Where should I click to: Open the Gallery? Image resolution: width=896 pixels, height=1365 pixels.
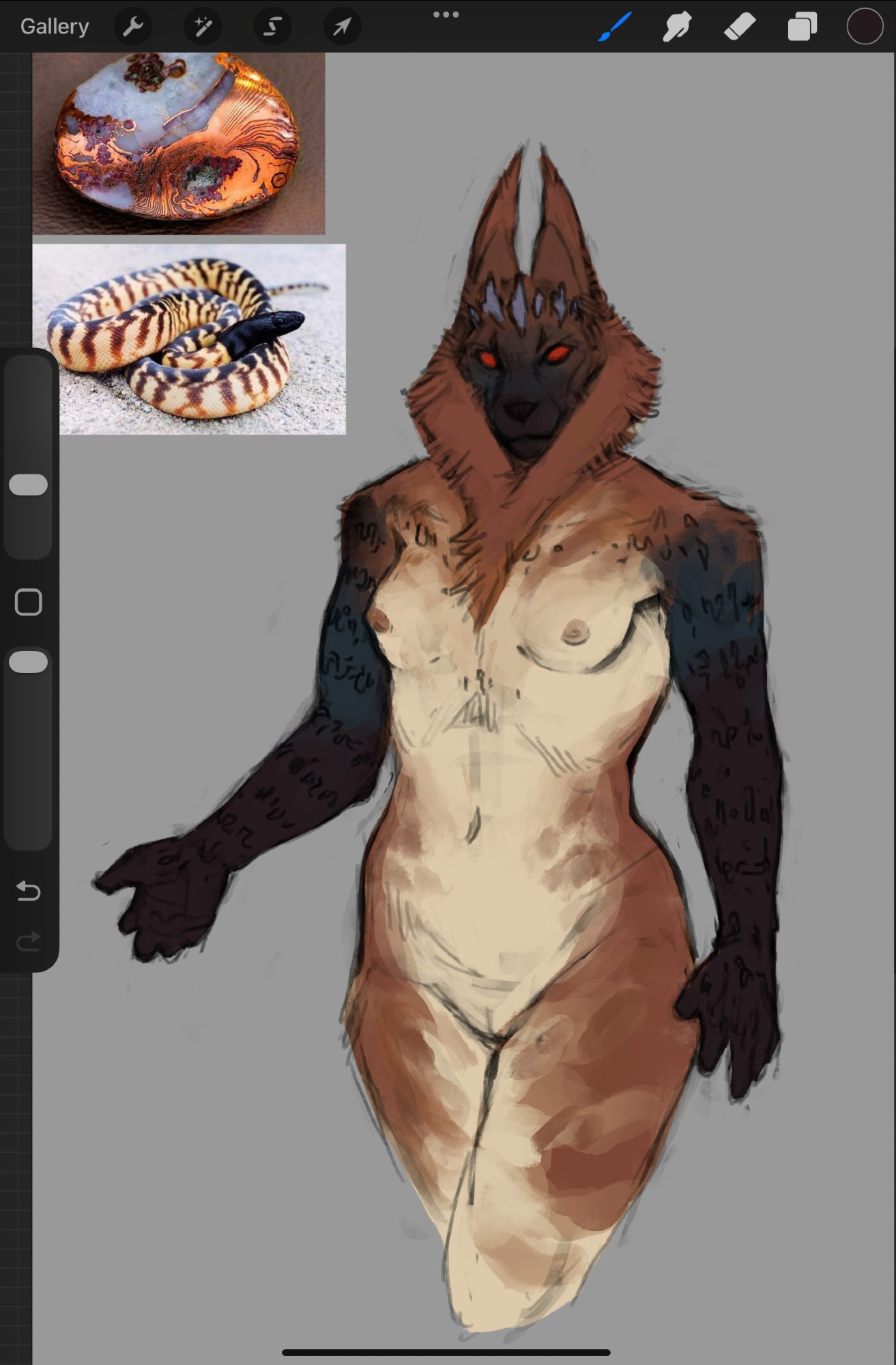[x=55, y=27]
